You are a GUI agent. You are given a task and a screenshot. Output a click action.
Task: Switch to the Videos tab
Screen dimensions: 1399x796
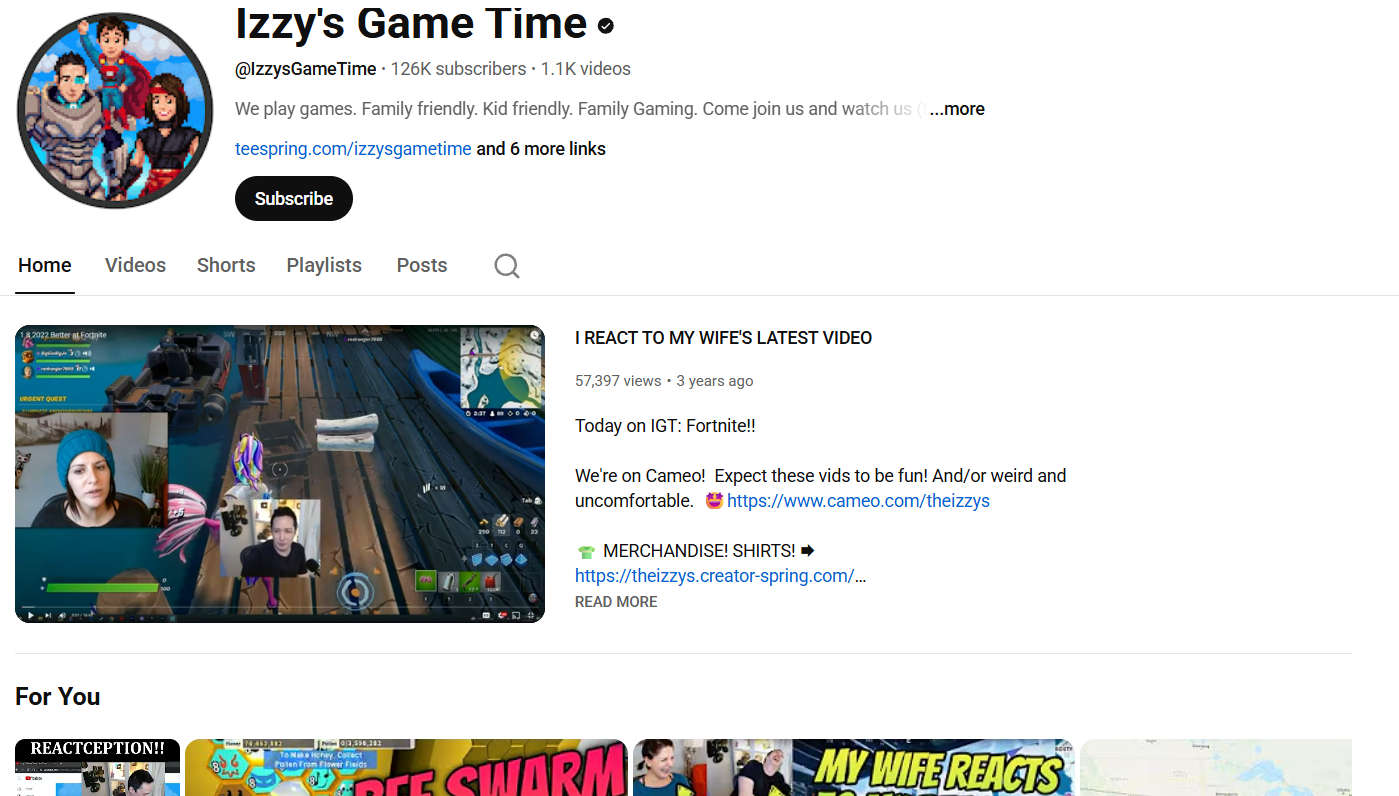pos(135,265)
